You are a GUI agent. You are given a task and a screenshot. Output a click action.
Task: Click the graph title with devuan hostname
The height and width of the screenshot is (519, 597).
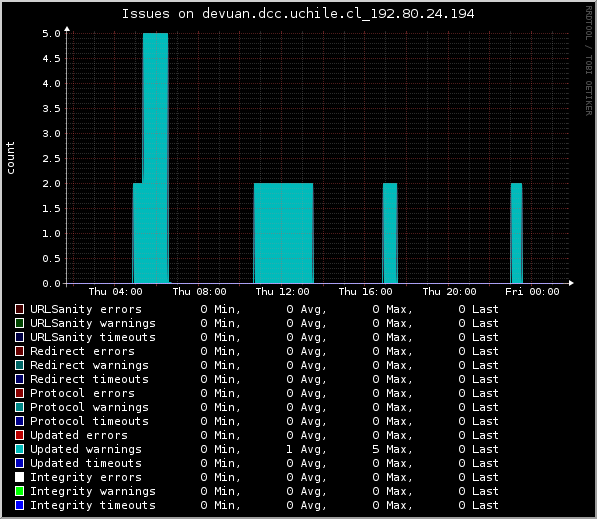(298, 14)
